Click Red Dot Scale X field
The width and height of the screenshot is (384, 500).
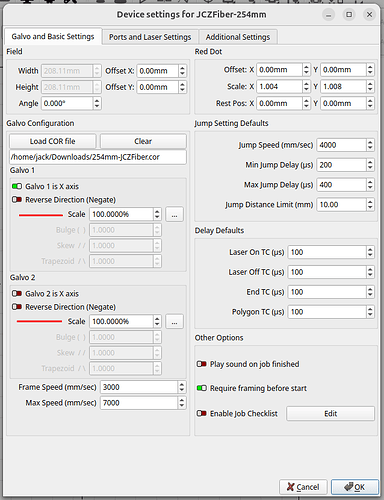pyautogui.click(x=279, y=87)
